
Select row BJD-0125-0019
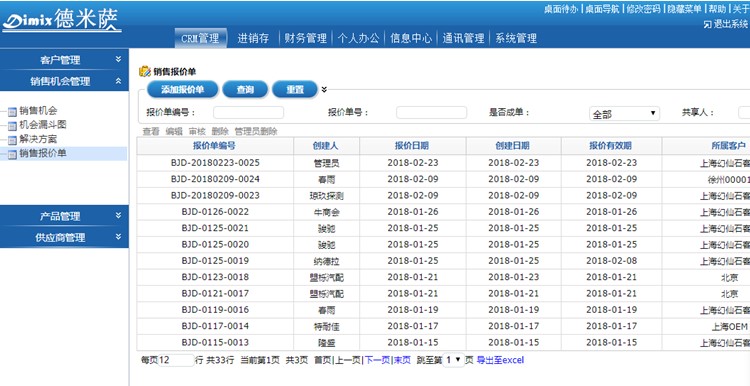443,261
